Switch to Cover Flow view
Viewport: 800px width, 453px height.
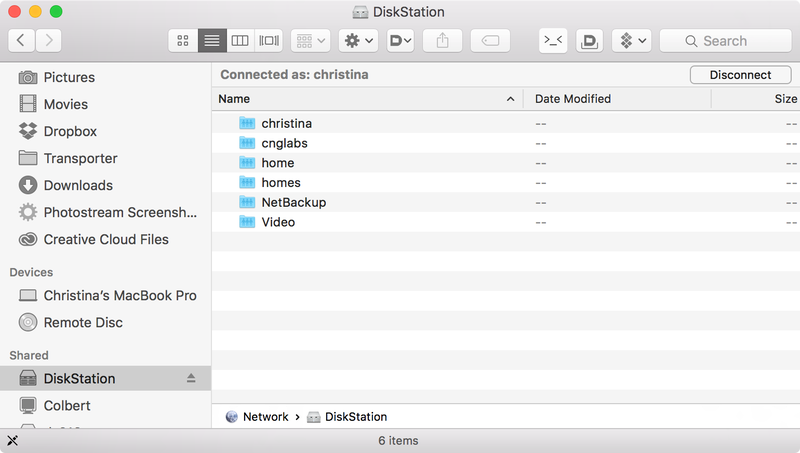(x=268, y=40)
